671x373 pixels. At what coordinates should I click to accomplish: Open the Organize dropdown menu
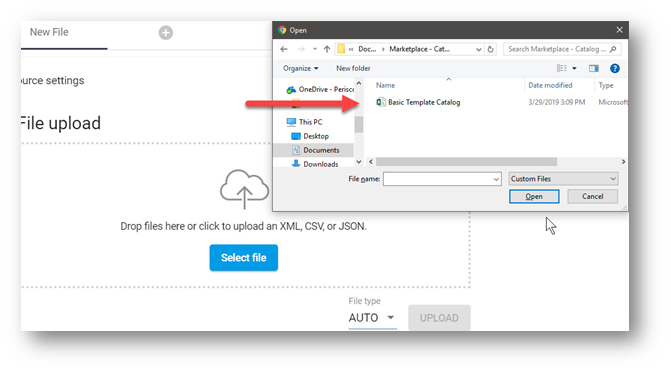pos(300,68)
